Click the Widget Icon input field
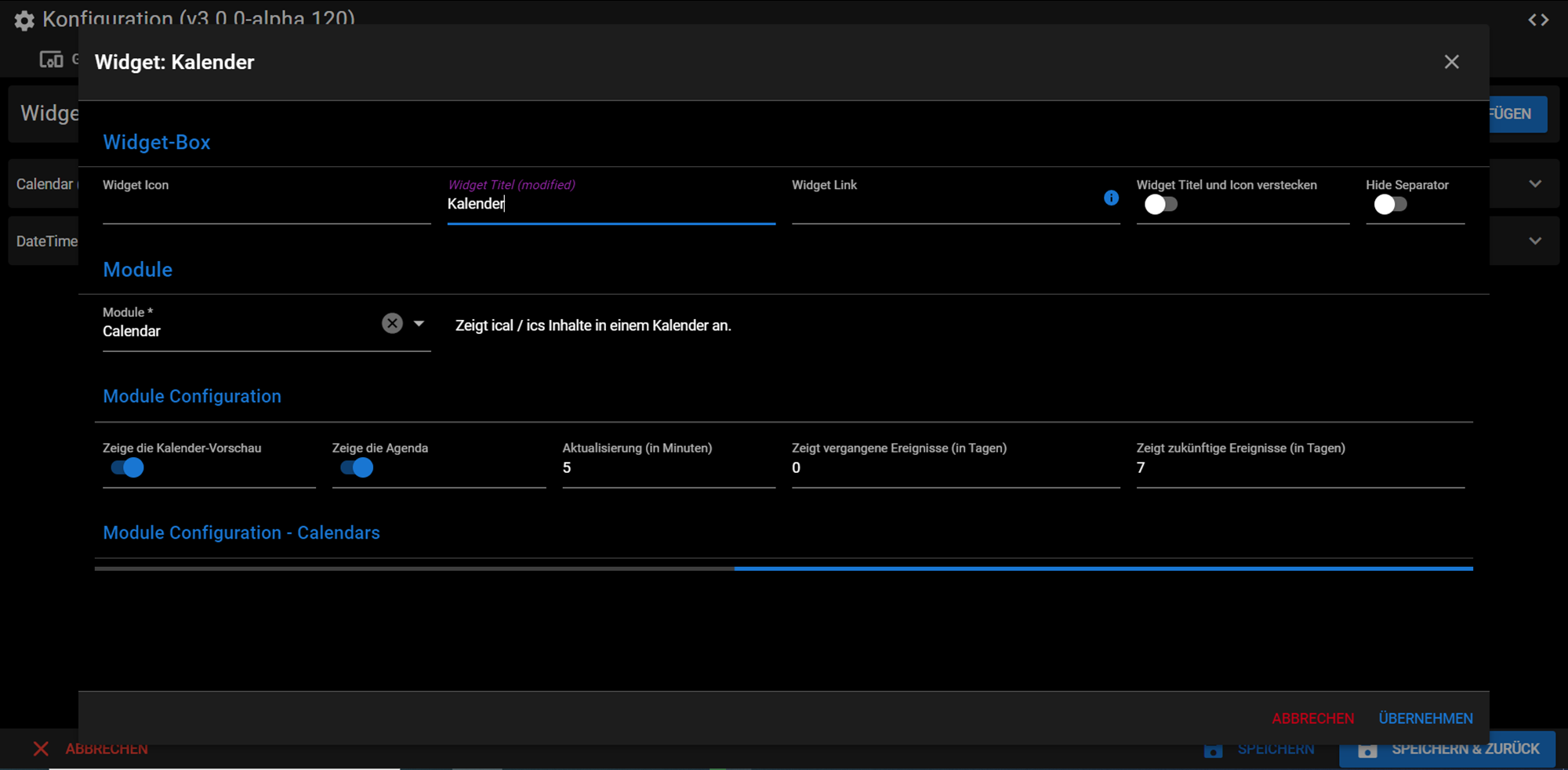 coord(267,205)
